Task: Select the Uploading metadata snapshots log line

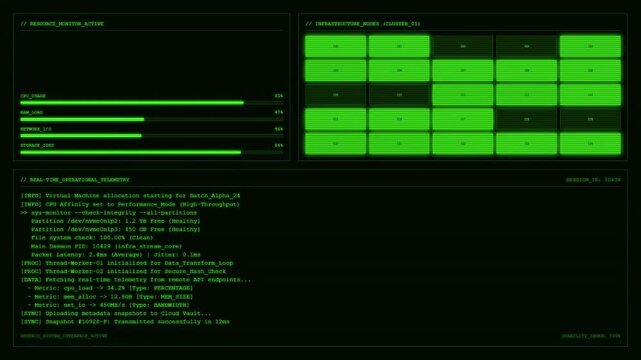Action: tap(116, 313)
